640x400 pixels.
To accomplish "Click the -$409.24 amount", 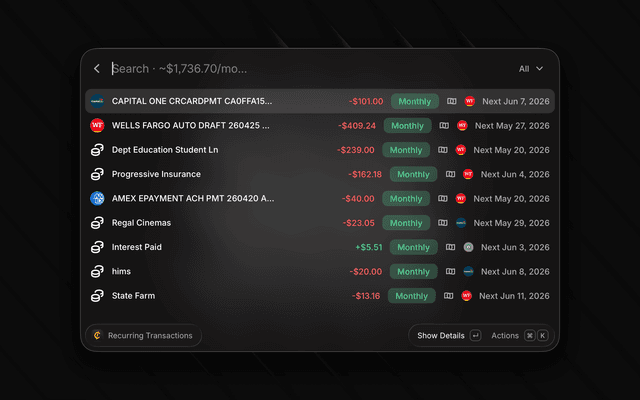I will pos(357,126).
